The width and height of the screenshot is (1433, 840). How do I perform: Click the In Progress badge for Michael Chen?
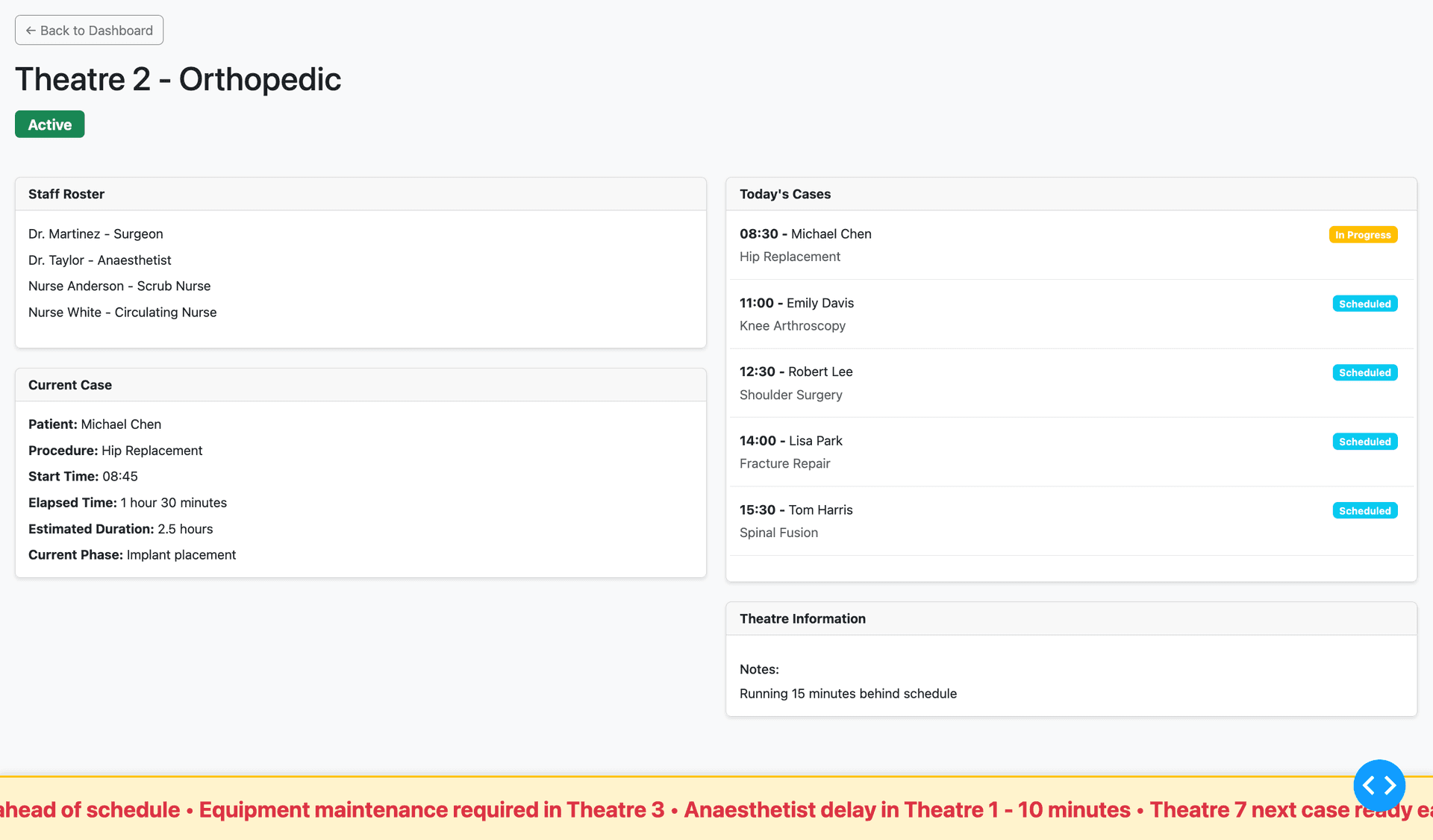[x=1362, y=235]
